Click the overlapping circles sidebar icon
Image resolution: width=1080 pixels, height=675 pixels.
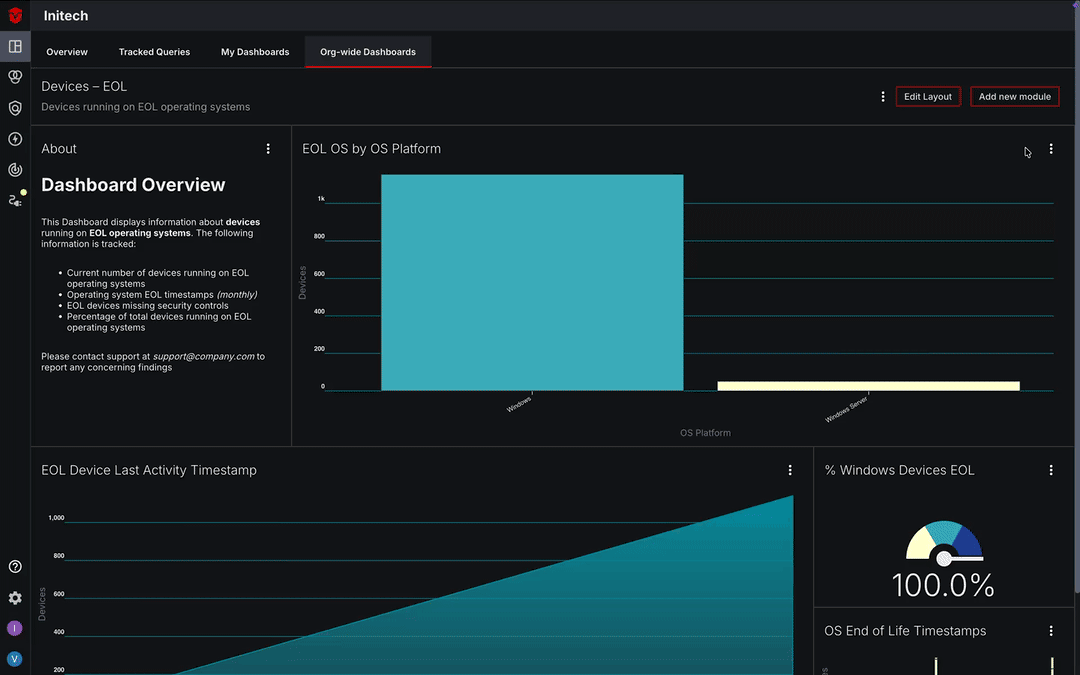click(x=15, y=77)
